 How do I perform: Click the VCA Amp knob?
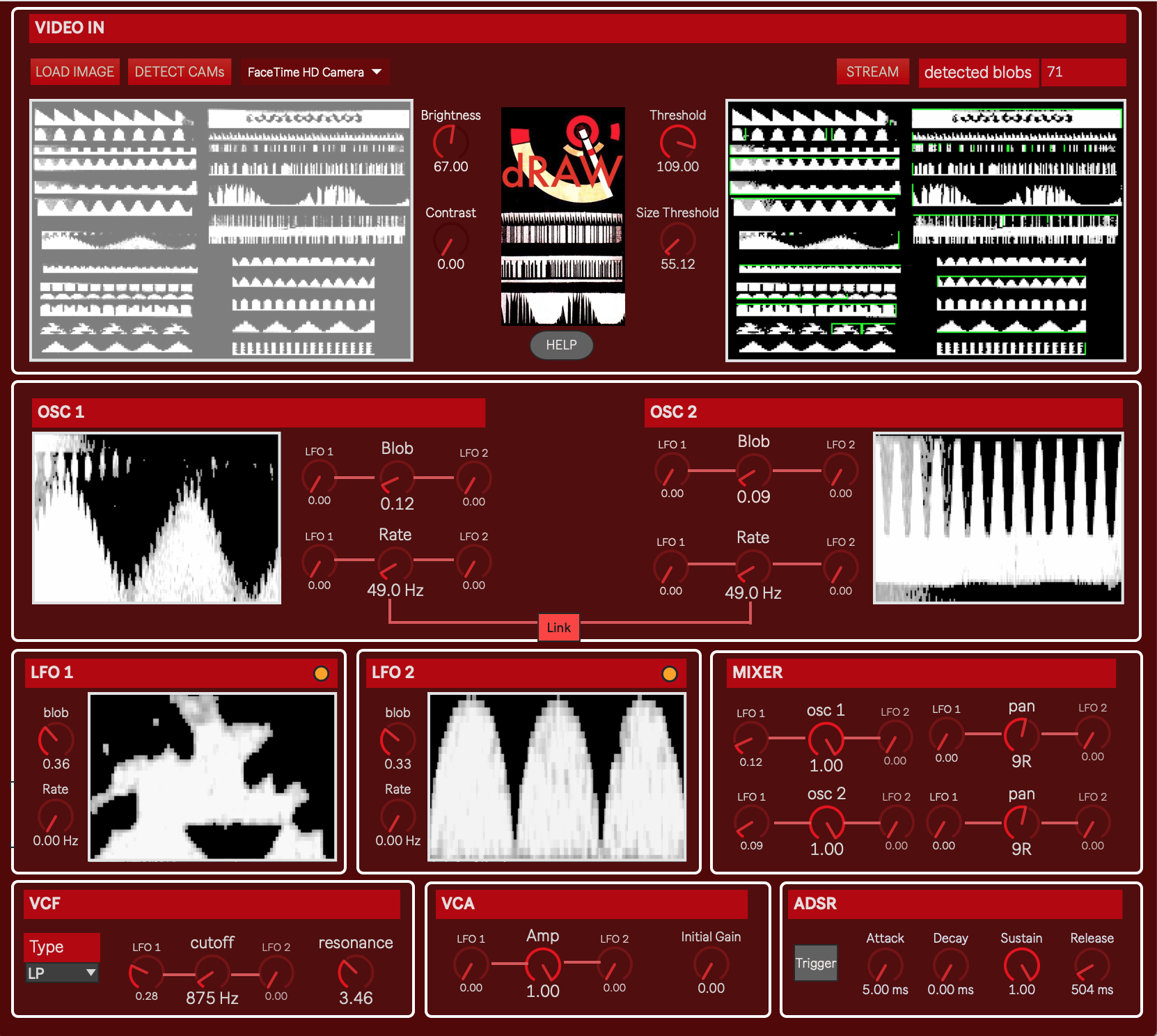(x=543, y=965)
